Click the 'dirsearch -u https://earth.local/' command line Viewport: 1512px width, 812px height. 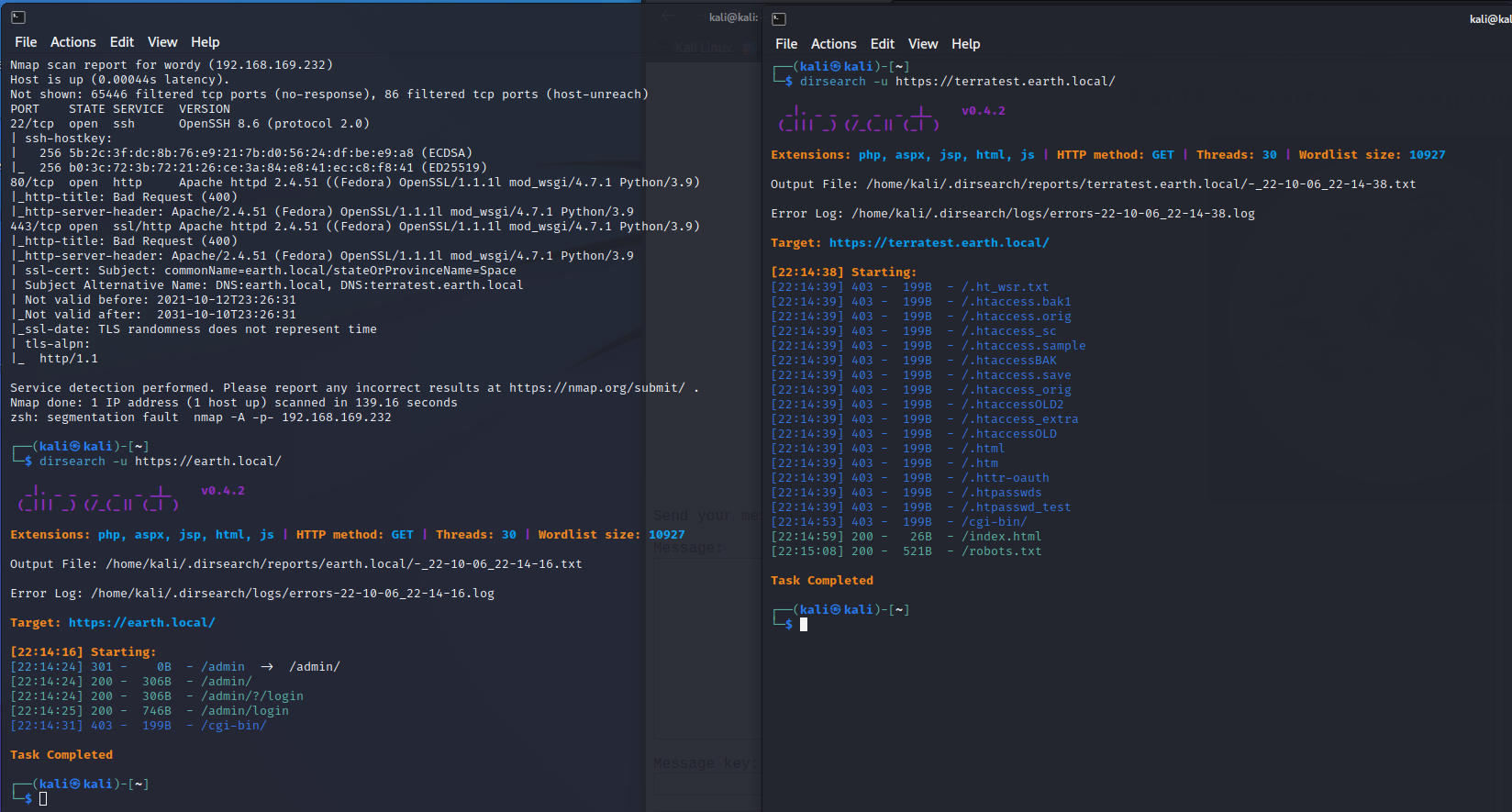(161, 462)
